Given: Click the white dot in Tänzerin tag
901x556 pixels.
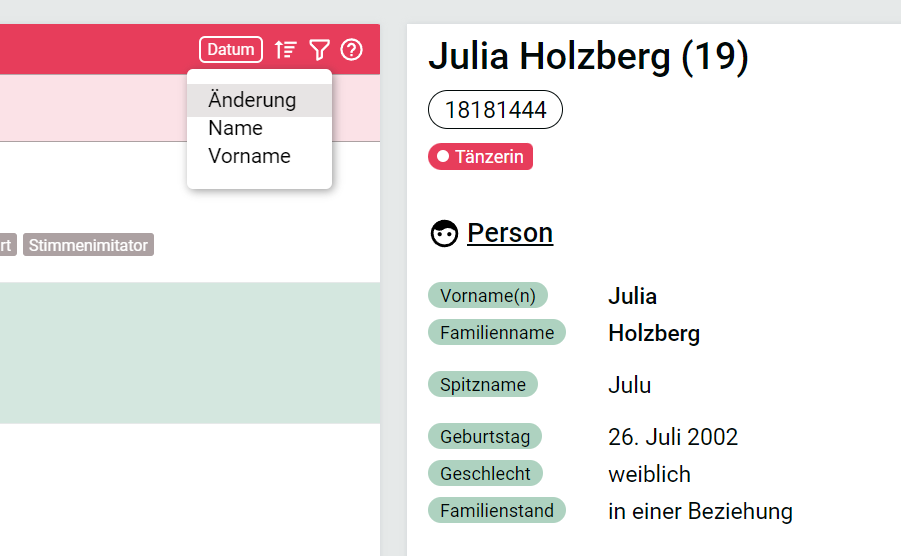Looking at the screenshot, I should tap(443, 156).
